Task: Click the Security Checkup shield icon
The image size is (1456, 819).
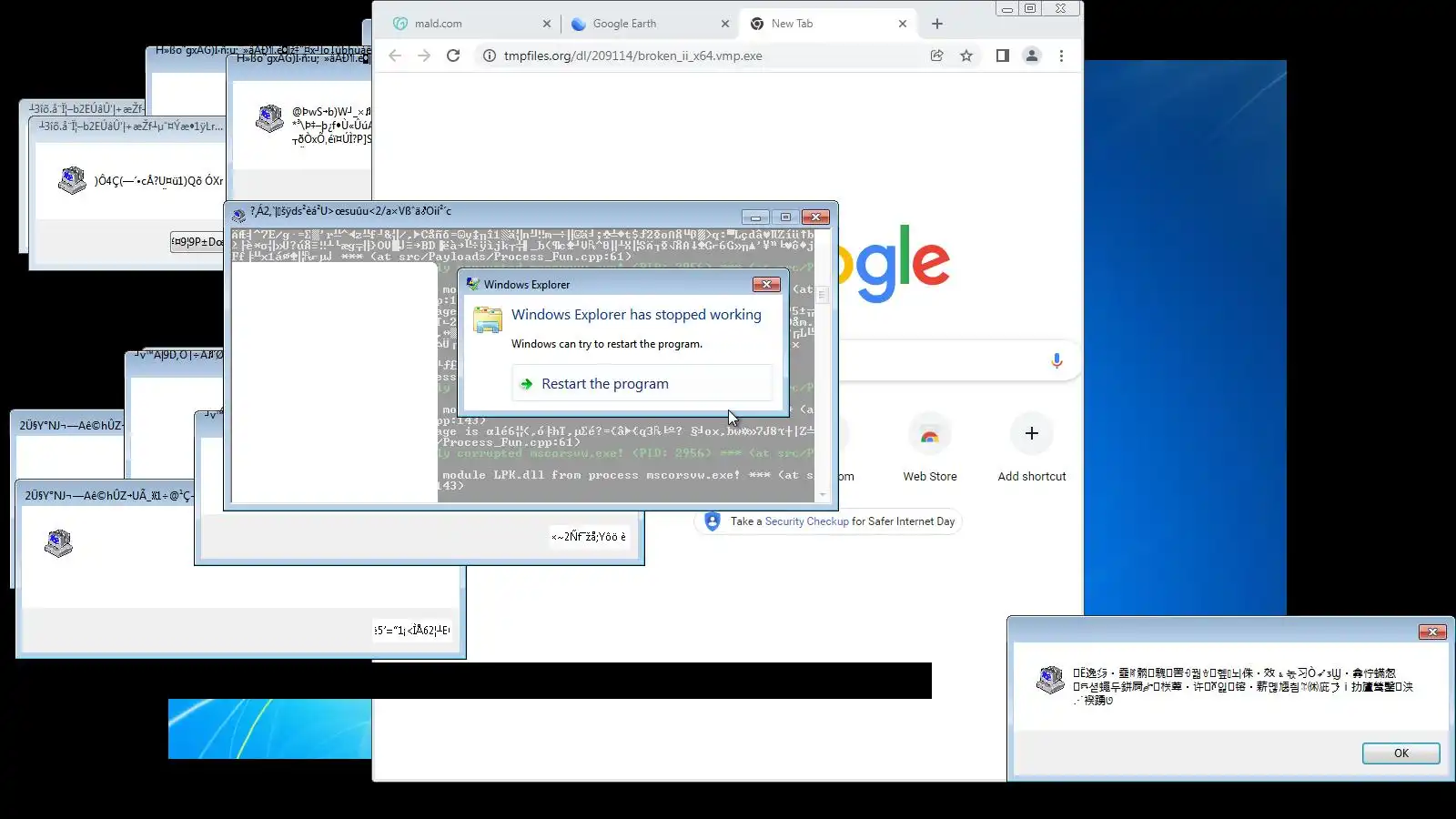Action: pyautogui.click(x=713, y=521)
